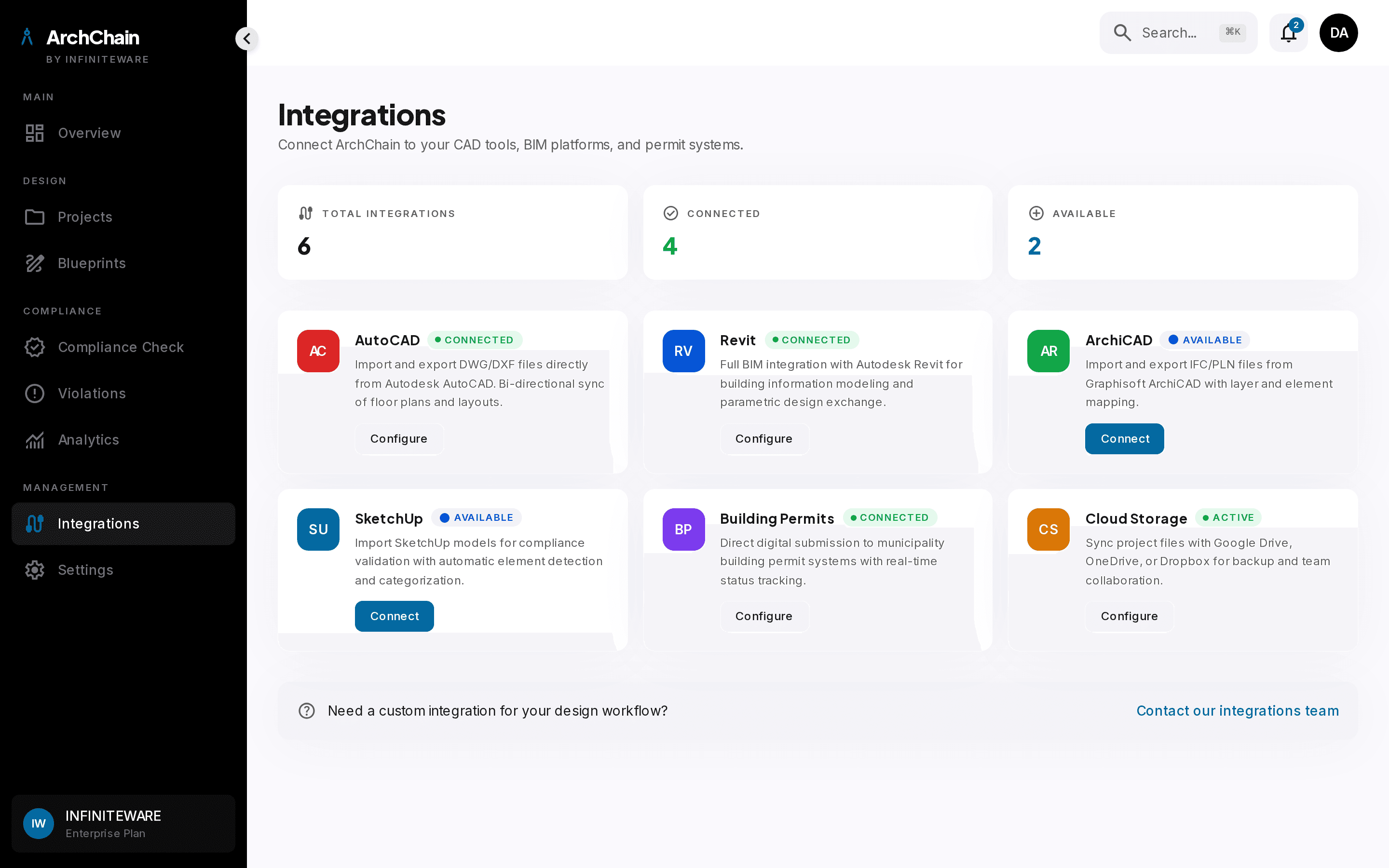The image size is (1389, 868).
Task: Click Building Permits' CONNECTED status badge
Action: [x=890, y=517]
